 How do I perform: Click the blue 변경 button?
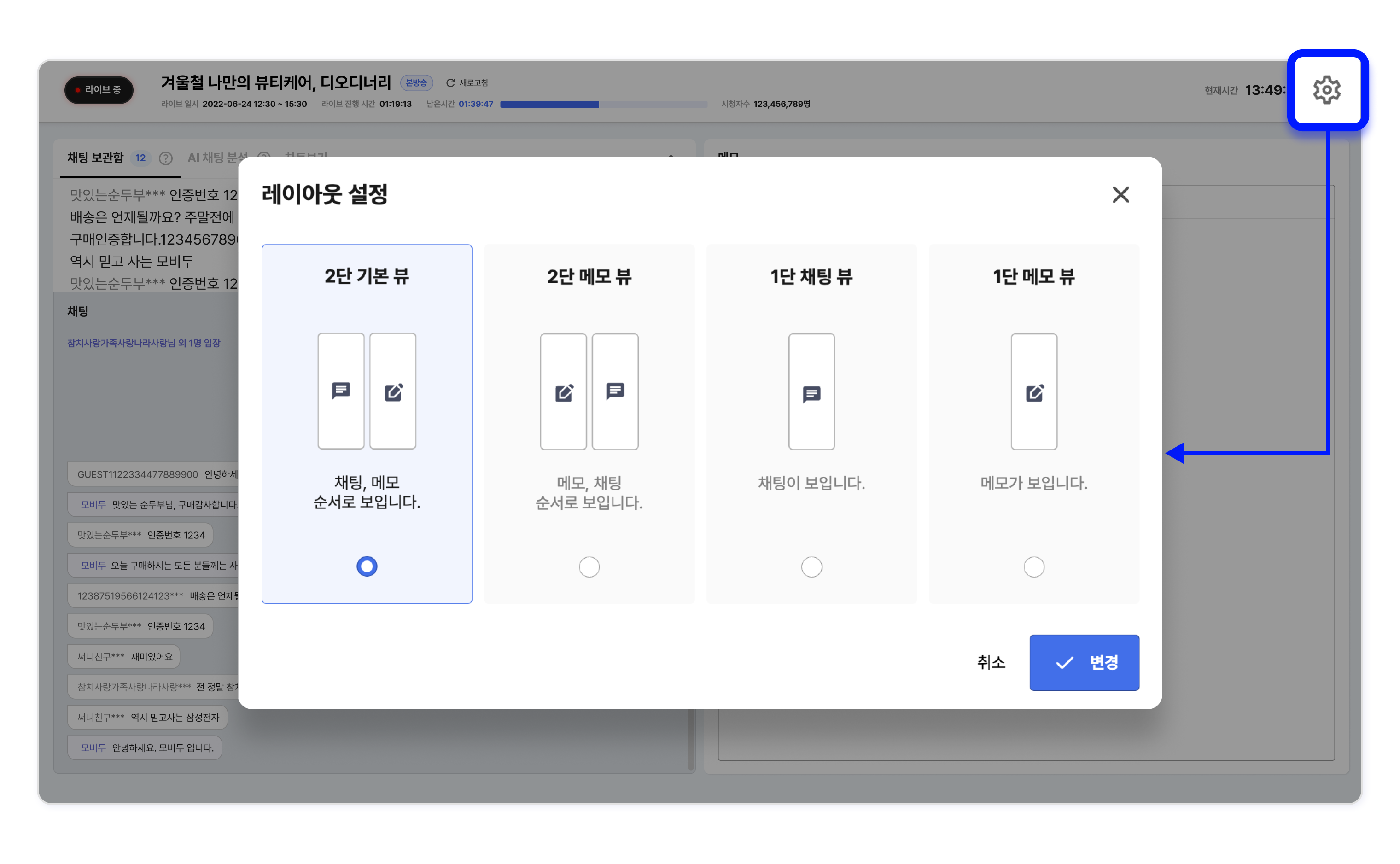(1084, 662)
